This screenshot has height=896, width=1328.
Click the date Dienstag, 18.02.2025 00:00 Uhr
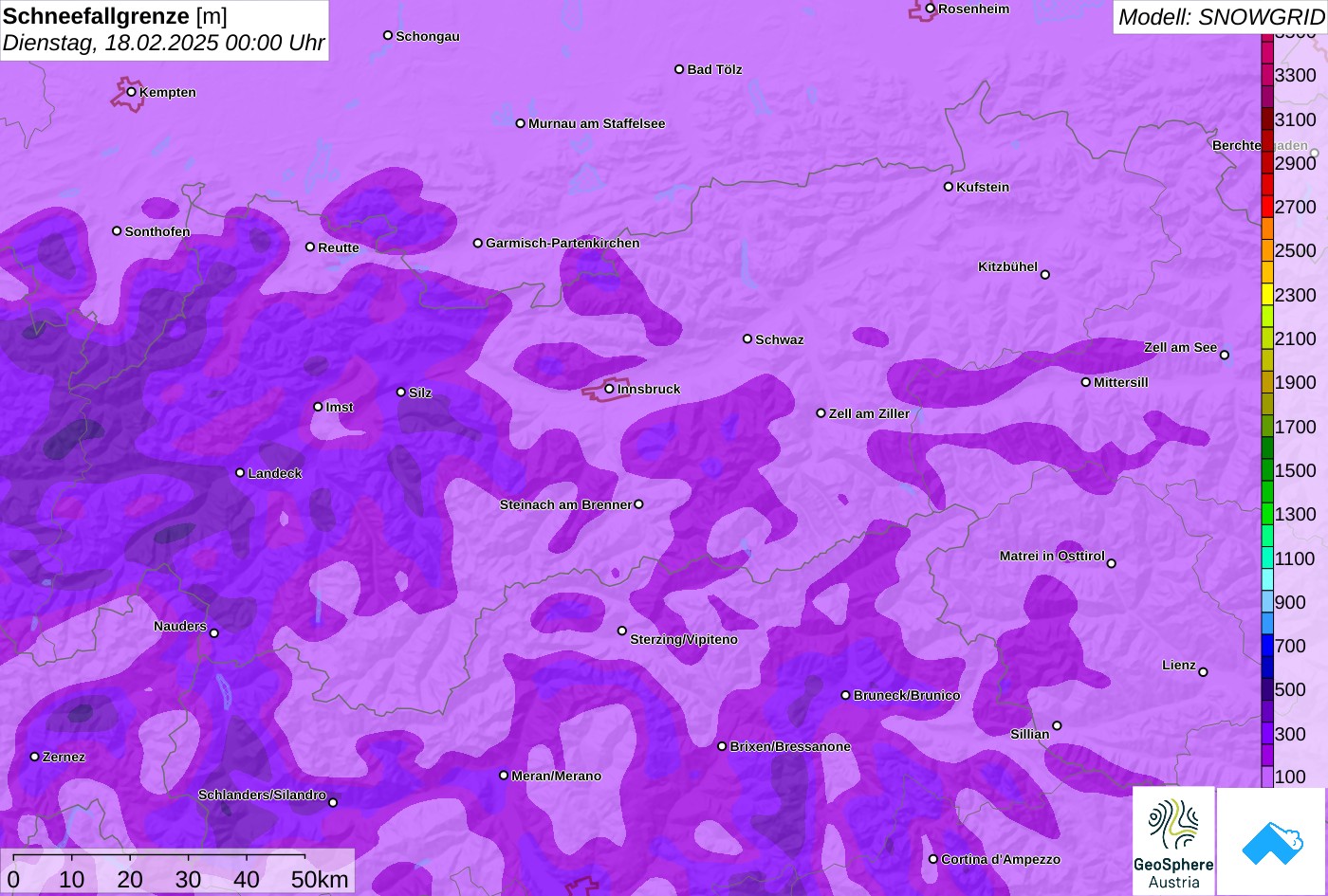coord(164,44)
